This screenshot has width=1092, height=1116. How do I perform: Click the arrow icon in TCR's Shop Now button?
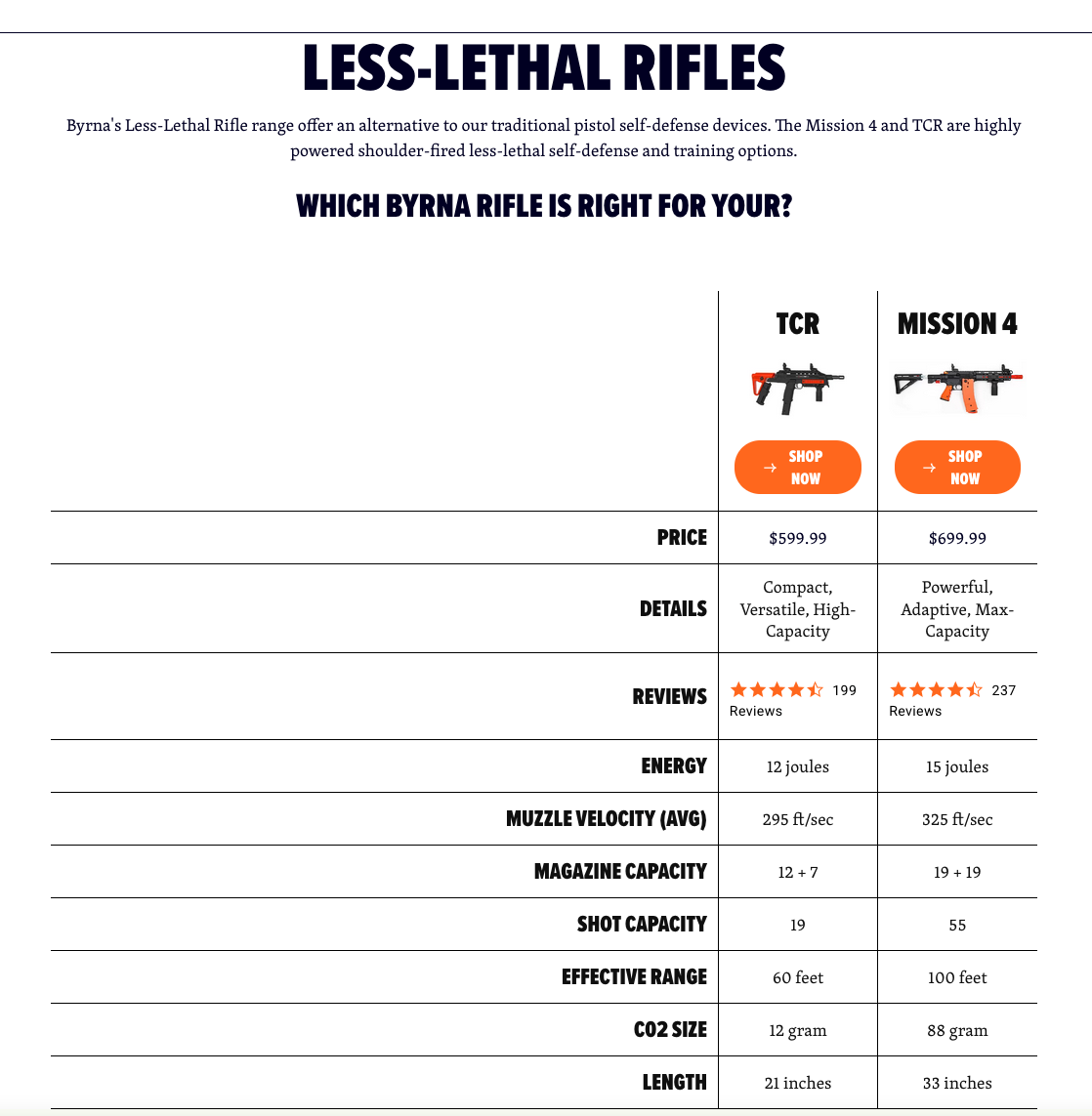tap(770, 468)
